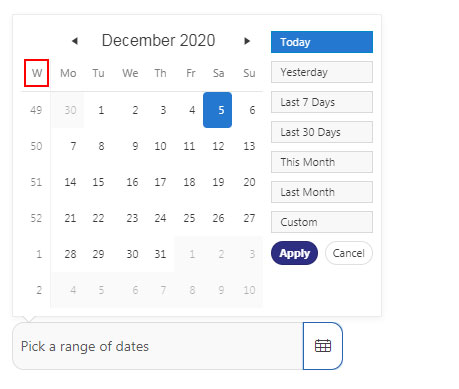Click the Apply button
Screen dimensions: 459x389
[x=294, y=253]
